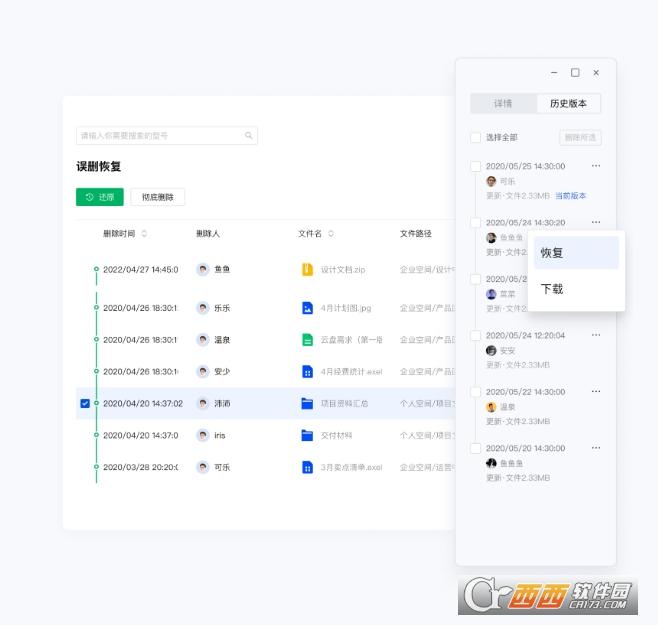Open the more menu for version 2020/05/22 14:30:00

[x=596, y=391]
